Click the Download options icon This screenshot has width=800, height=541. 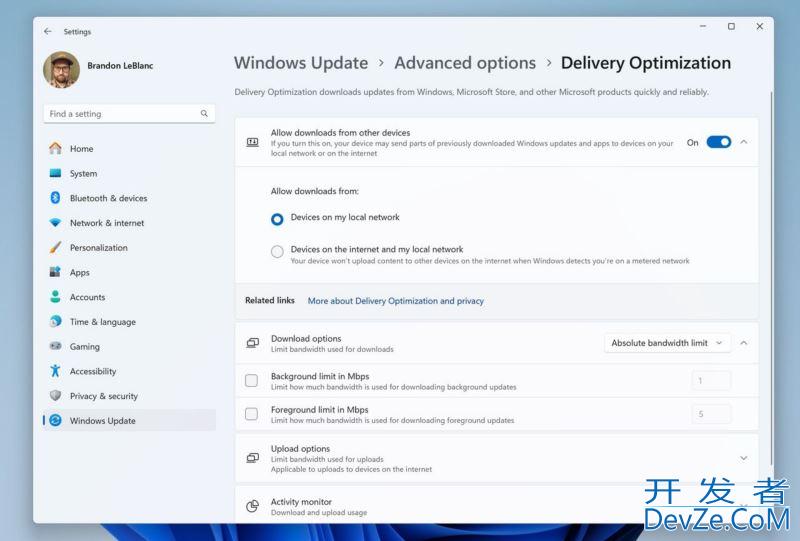[x=253, y=343]
